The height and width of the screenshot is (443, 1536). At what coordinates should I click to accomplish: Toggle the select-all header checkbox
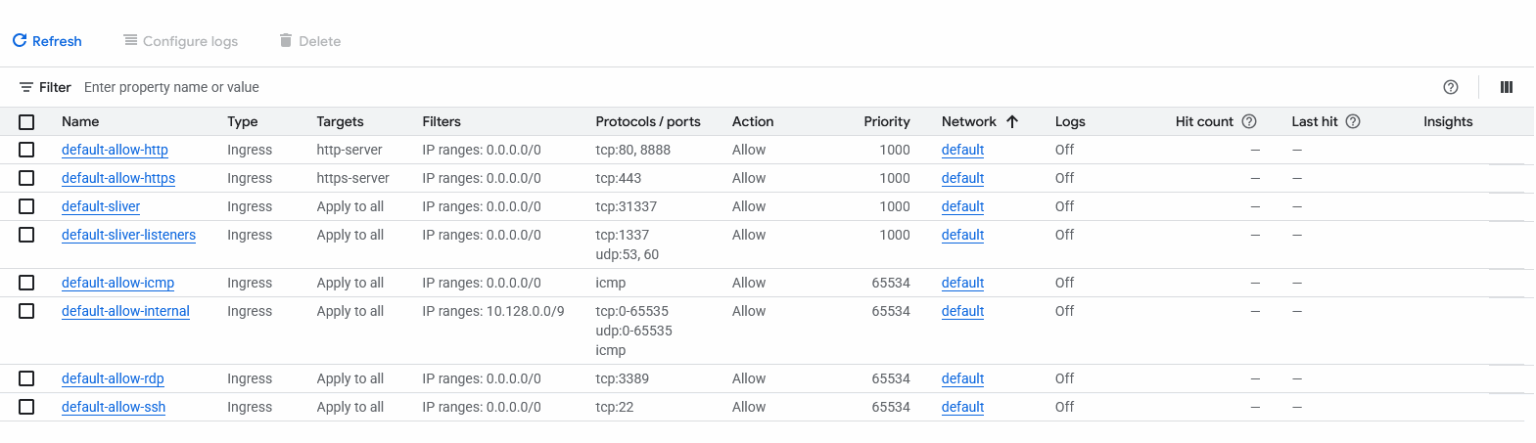(27, 122)
